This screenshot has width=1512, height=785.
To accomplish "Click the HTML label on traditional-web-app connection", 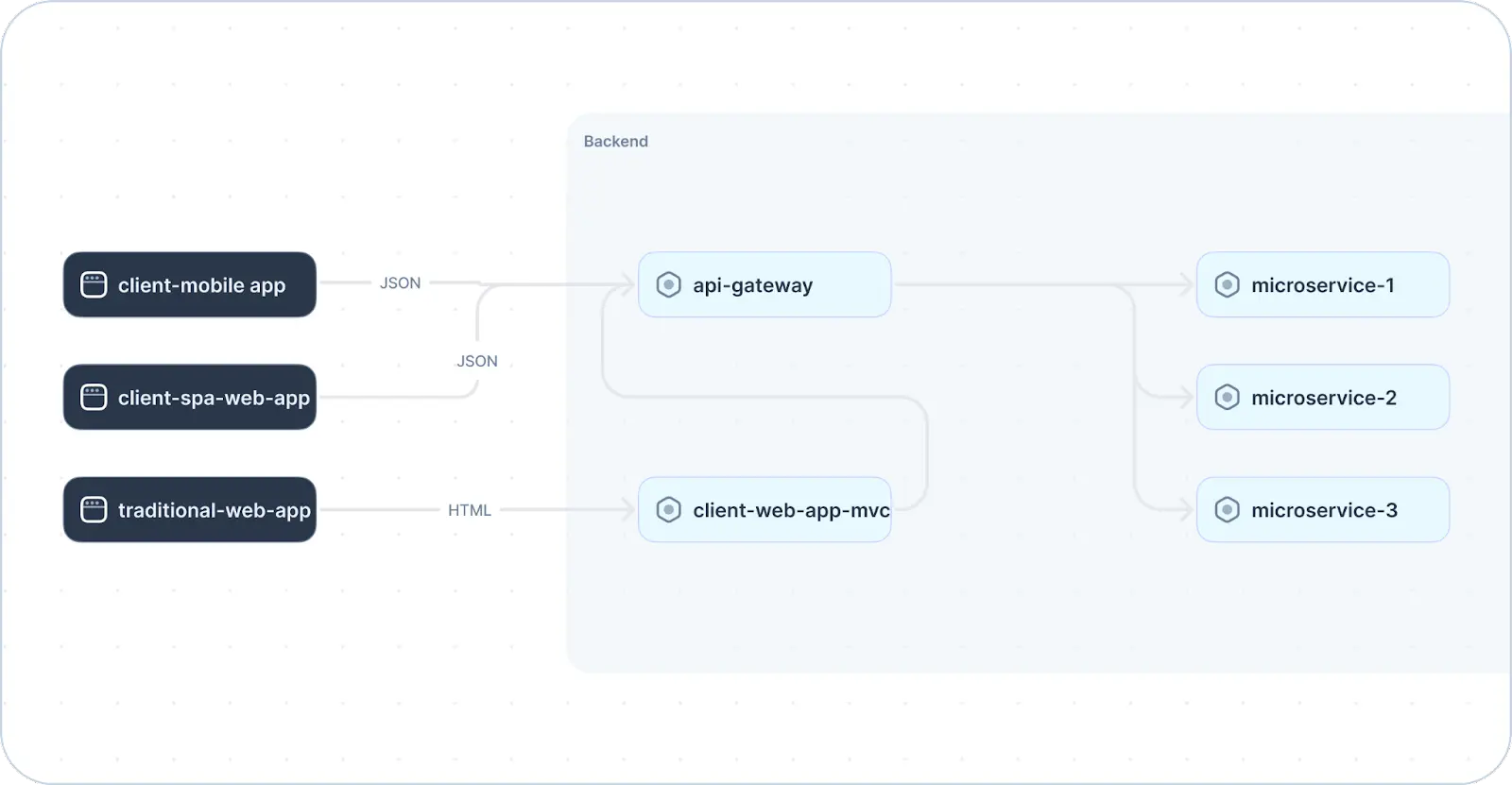I will point(469,510).
